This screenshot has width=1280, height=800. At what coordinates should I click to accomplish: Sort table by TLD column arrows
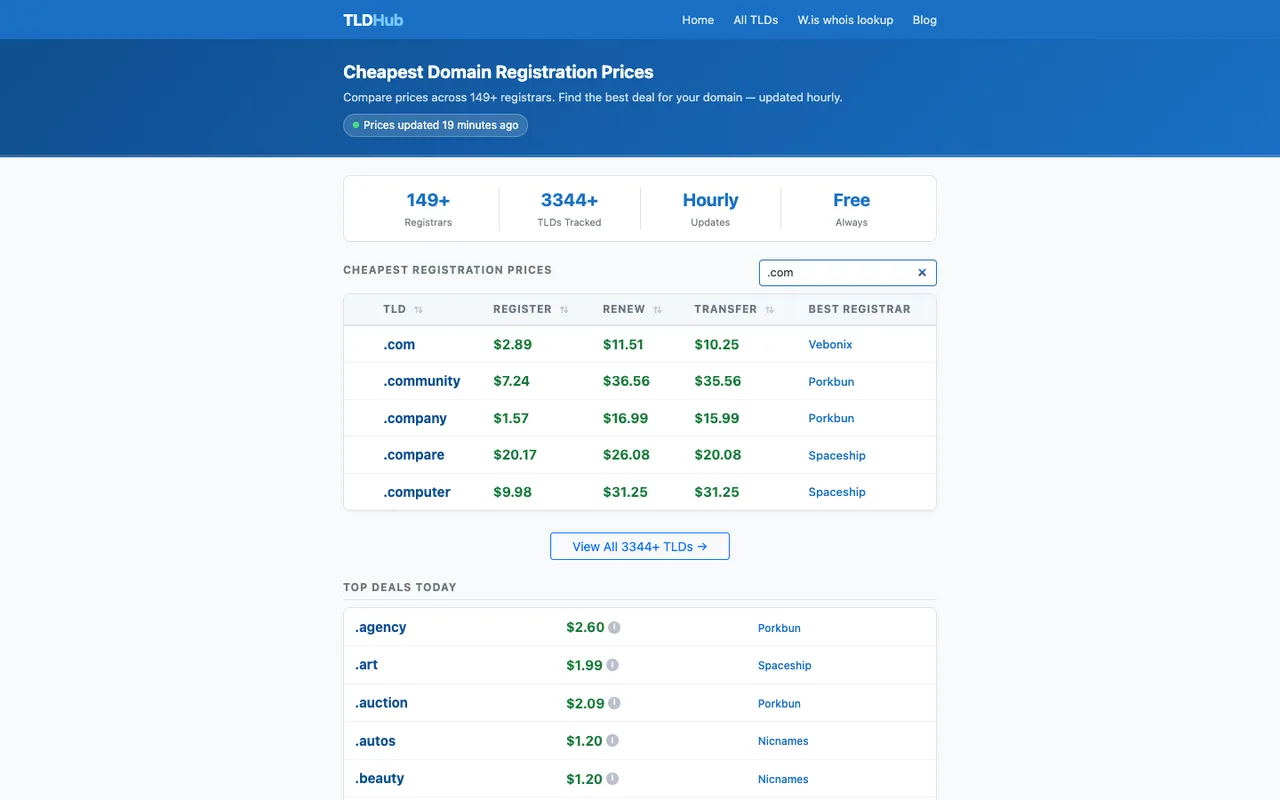coord(418,310)
